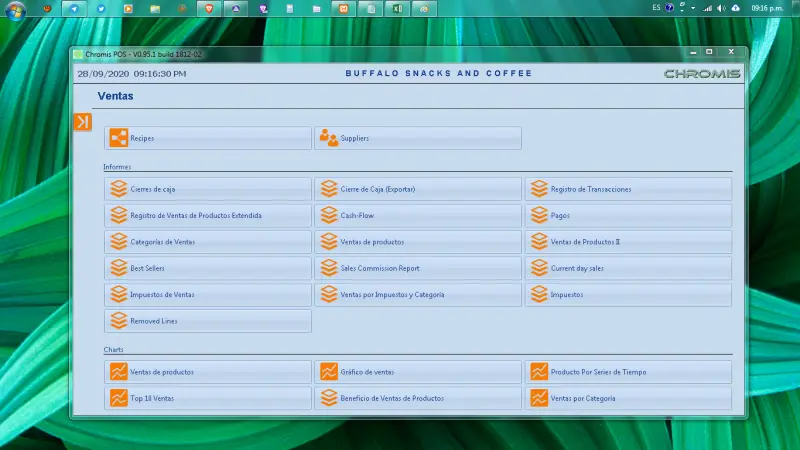The height and width of the screenshot is (450, 800).
Task: Open Excel from the taskbar
Action: (x=397, y=9)
